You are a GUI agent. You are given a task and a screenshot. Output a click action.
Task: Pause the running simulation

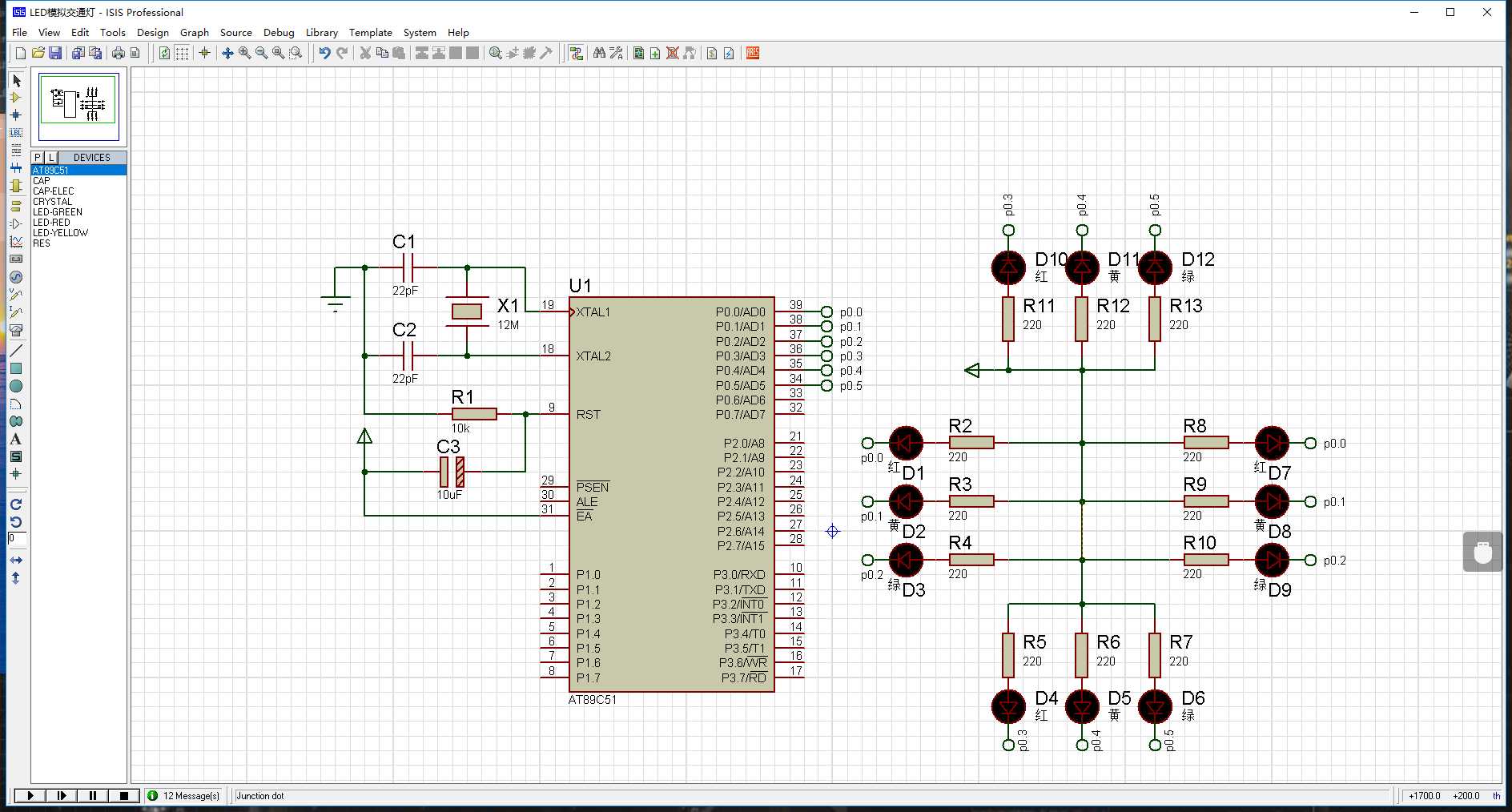point(92,796)
